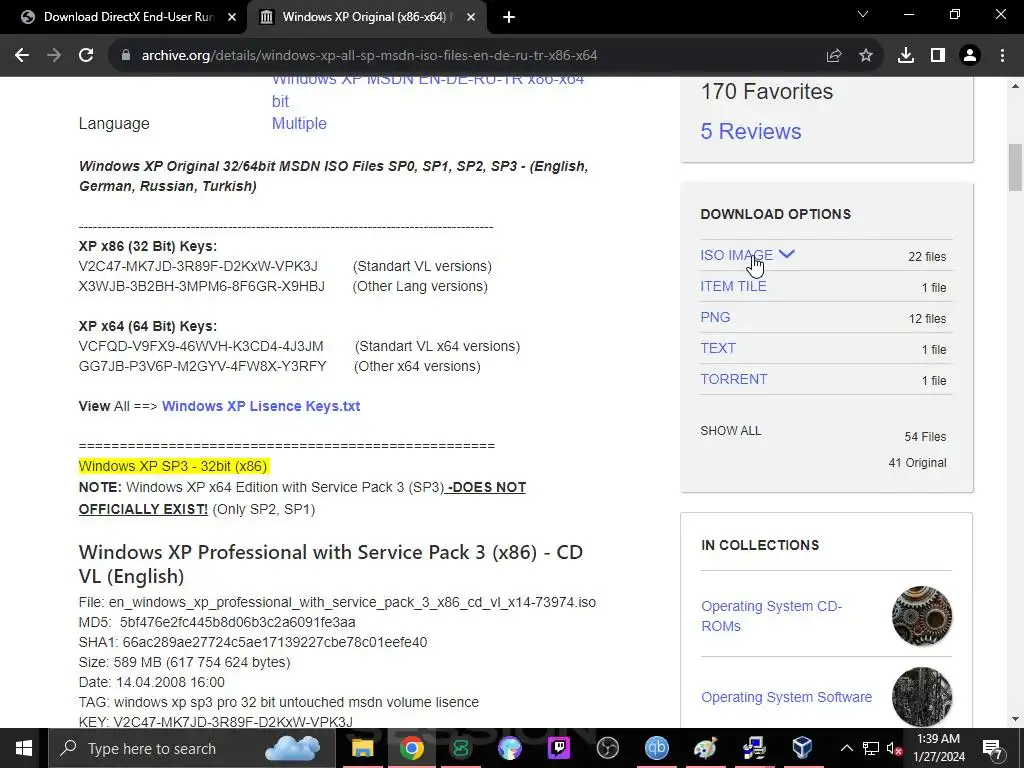
Task: Click the '54 Files' count
Action: click(925, 437)
